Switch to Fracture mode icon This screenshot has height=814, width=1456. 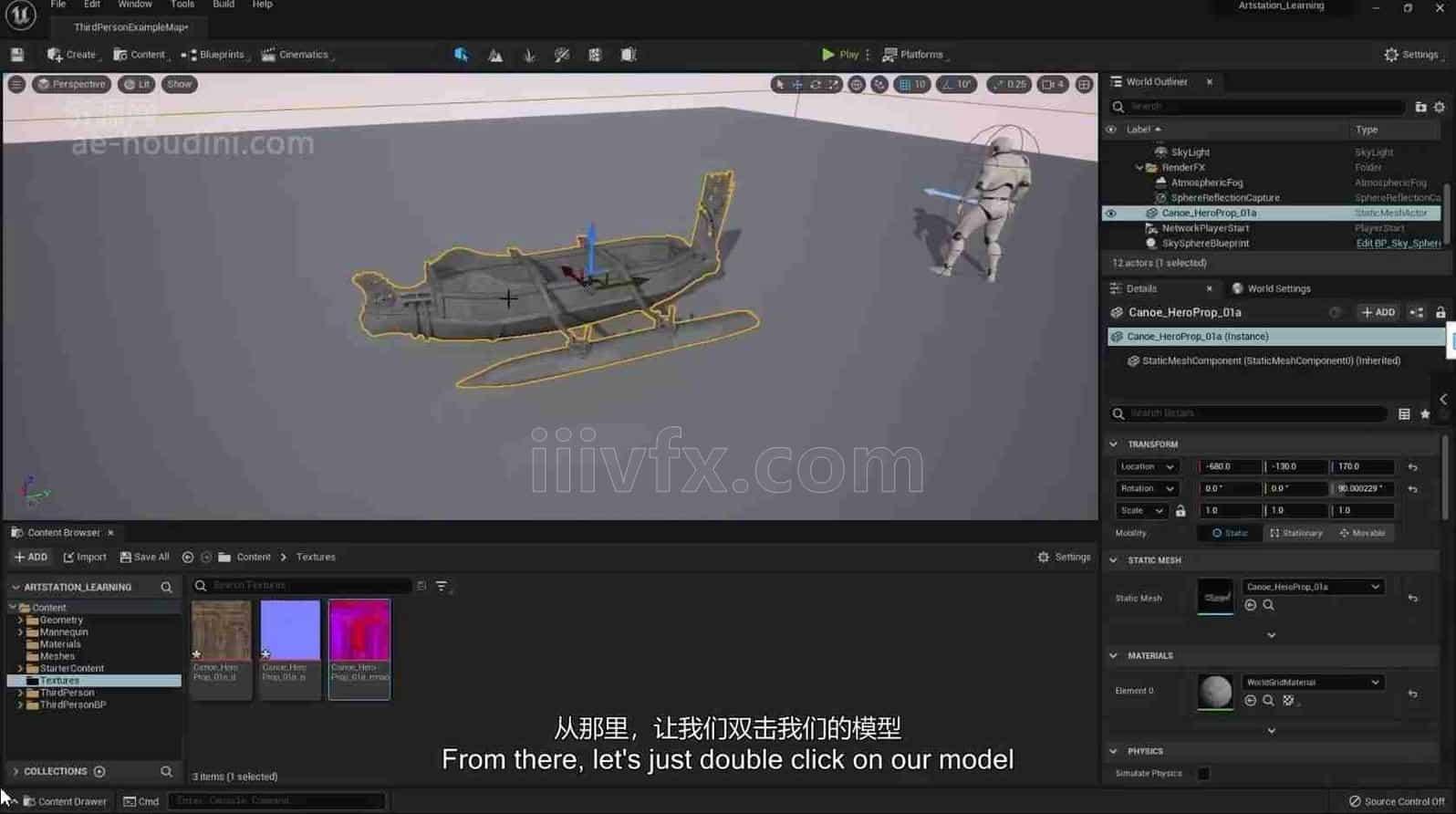[595, 55]
